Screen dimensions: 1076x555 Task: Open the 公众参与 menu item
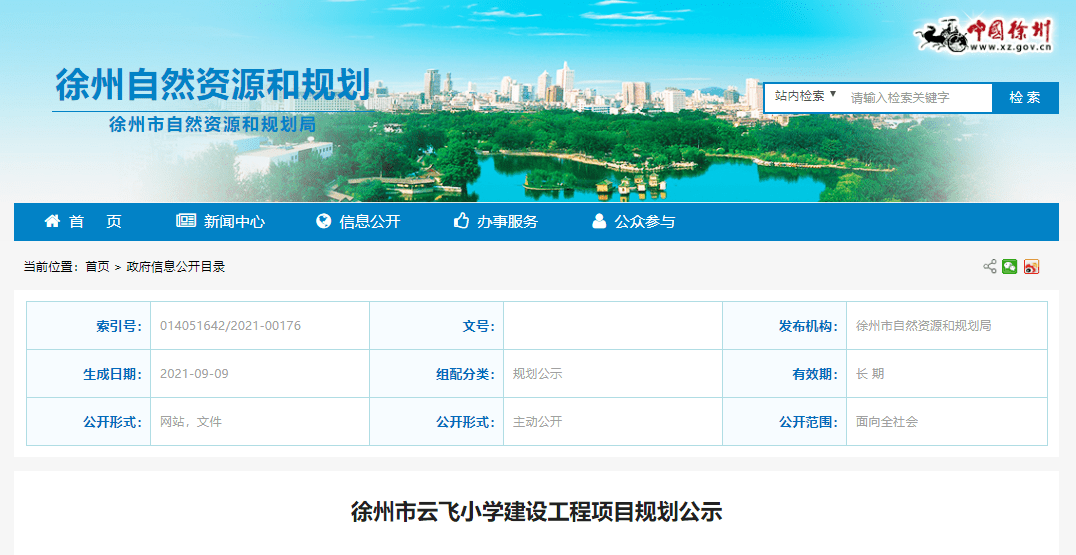[x=645, y=222]
